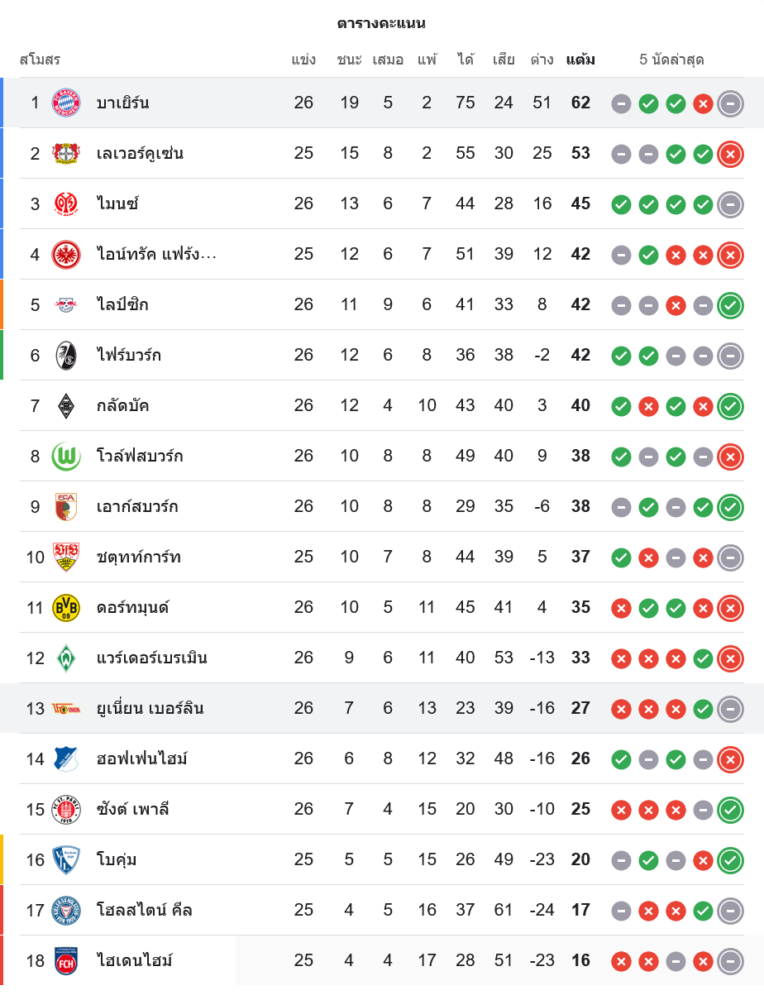Click Leverkusen's latest match loss indicator
Viewport: 764px width, 1000px height.
[x=730, y=153]
